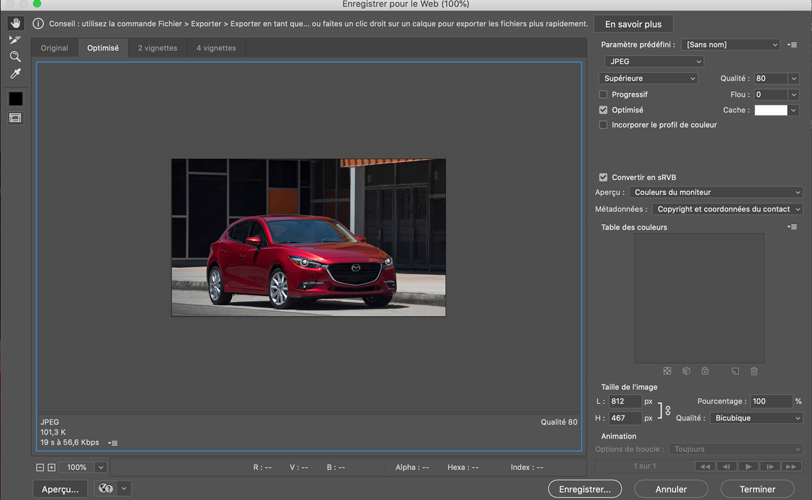Click map colors to transparent icon
The image size is (812, 500).
(667, 371)
